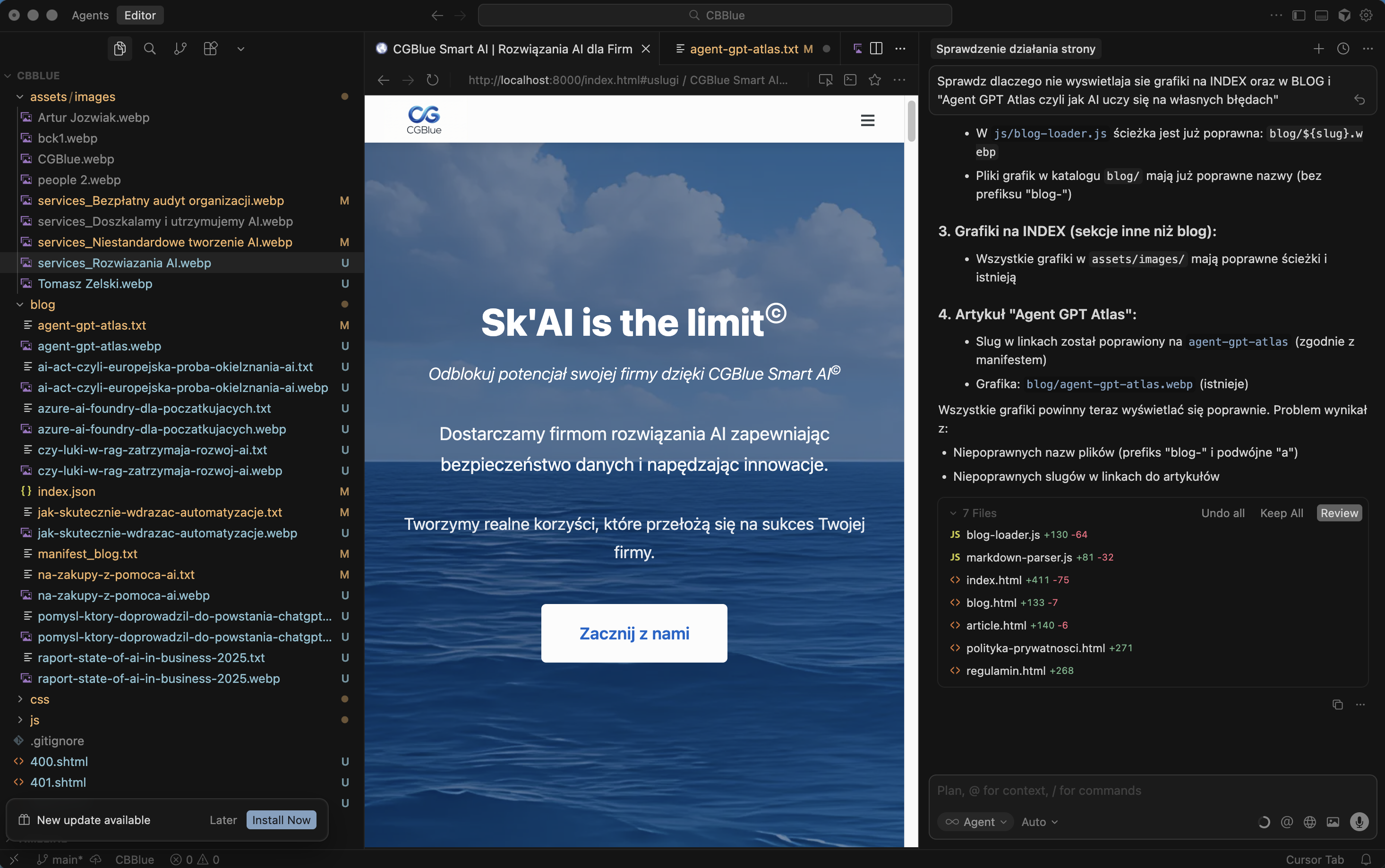Click the @ mention context icon
Image resolution: width=1385 pixels, height=868 pixels.
pyautogui.click(x=1287, y=822)
